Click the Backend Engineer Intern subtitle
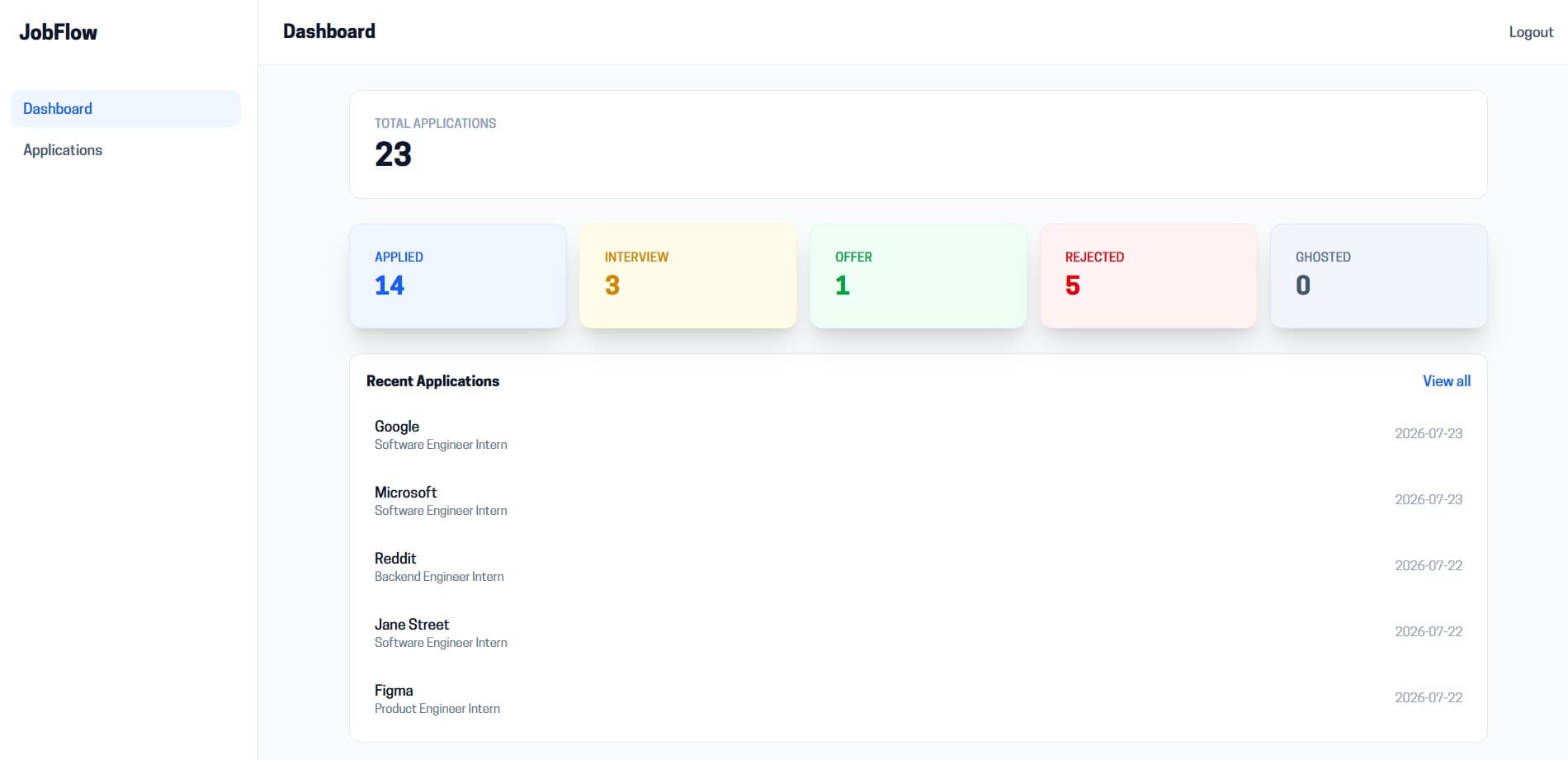The width and height of the screenshot is (1568, 760). point(439,577)
